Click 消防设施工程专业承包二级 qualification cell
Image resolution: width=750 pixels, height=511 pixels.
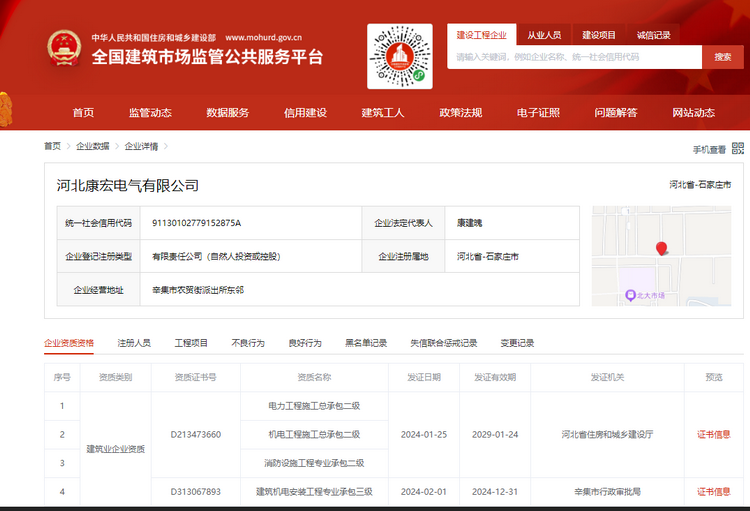[314, 463]
